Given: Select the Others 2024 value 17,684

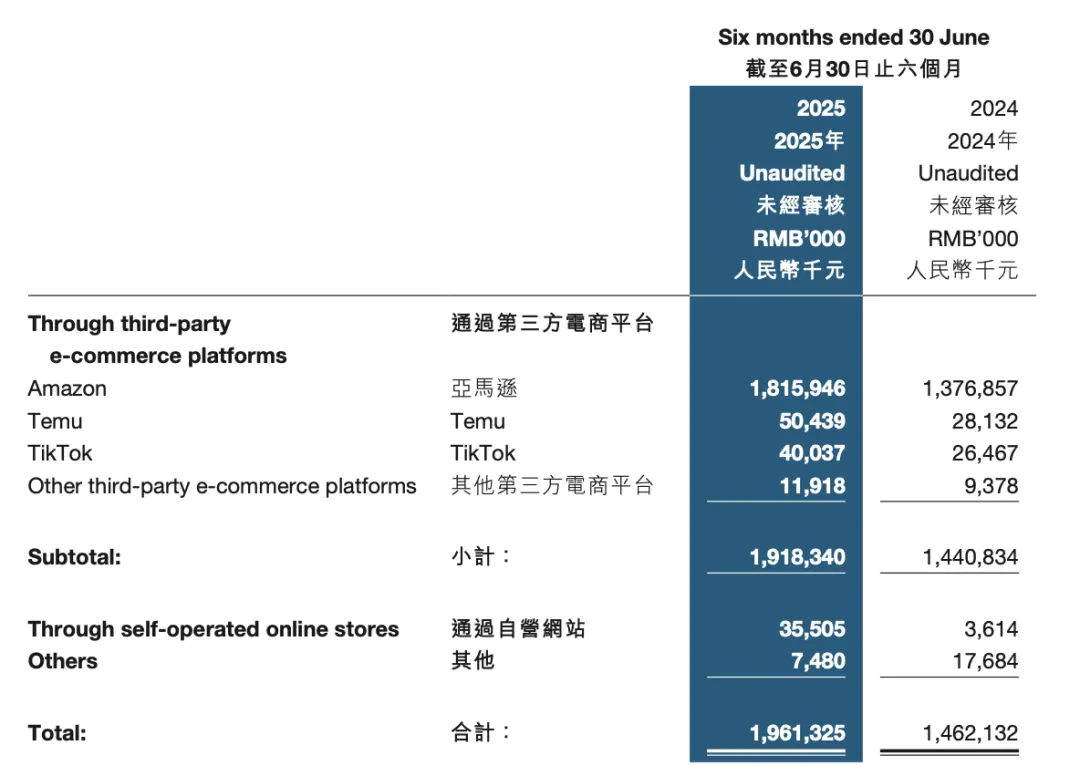Looking at the screenshot, I should [985, 661].
